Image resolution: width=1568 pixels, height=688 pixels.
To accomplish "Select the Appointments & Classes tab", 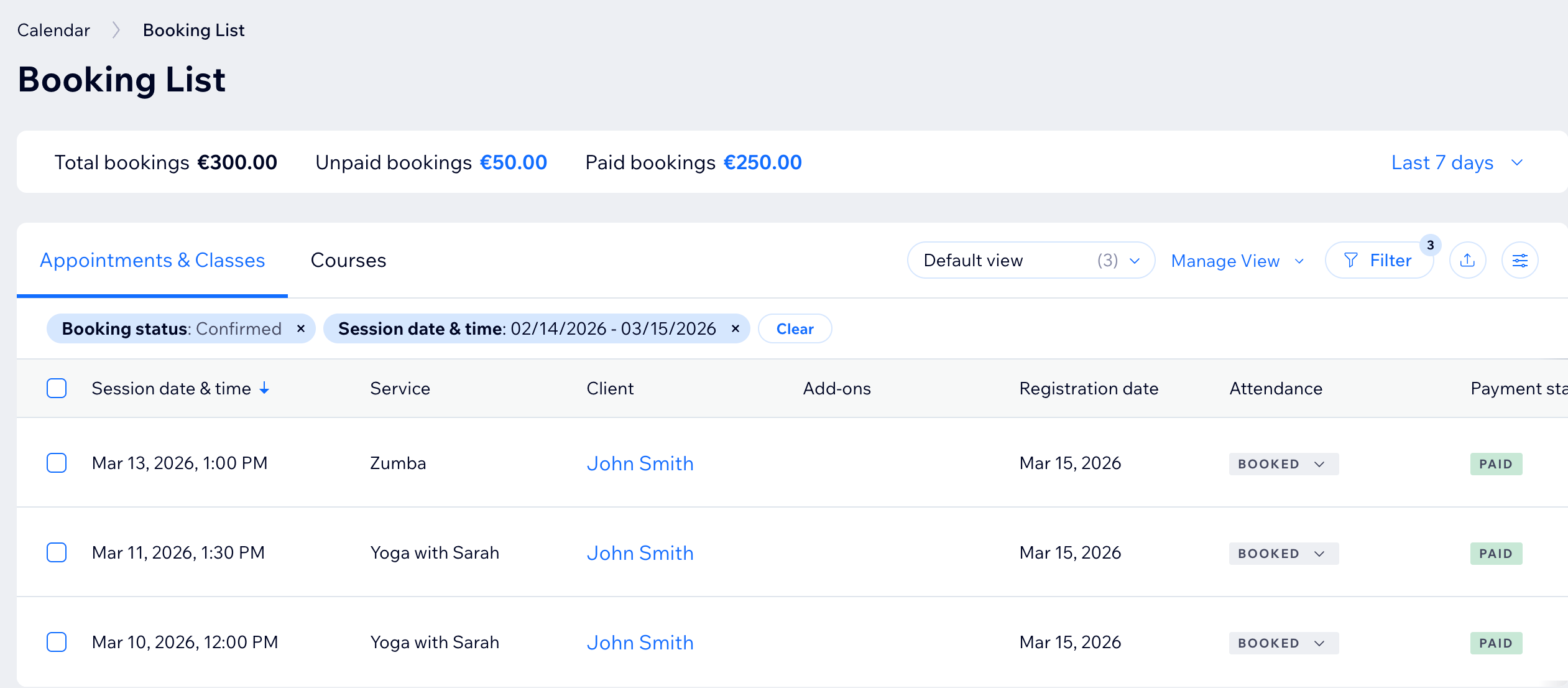I will point(151,260).
